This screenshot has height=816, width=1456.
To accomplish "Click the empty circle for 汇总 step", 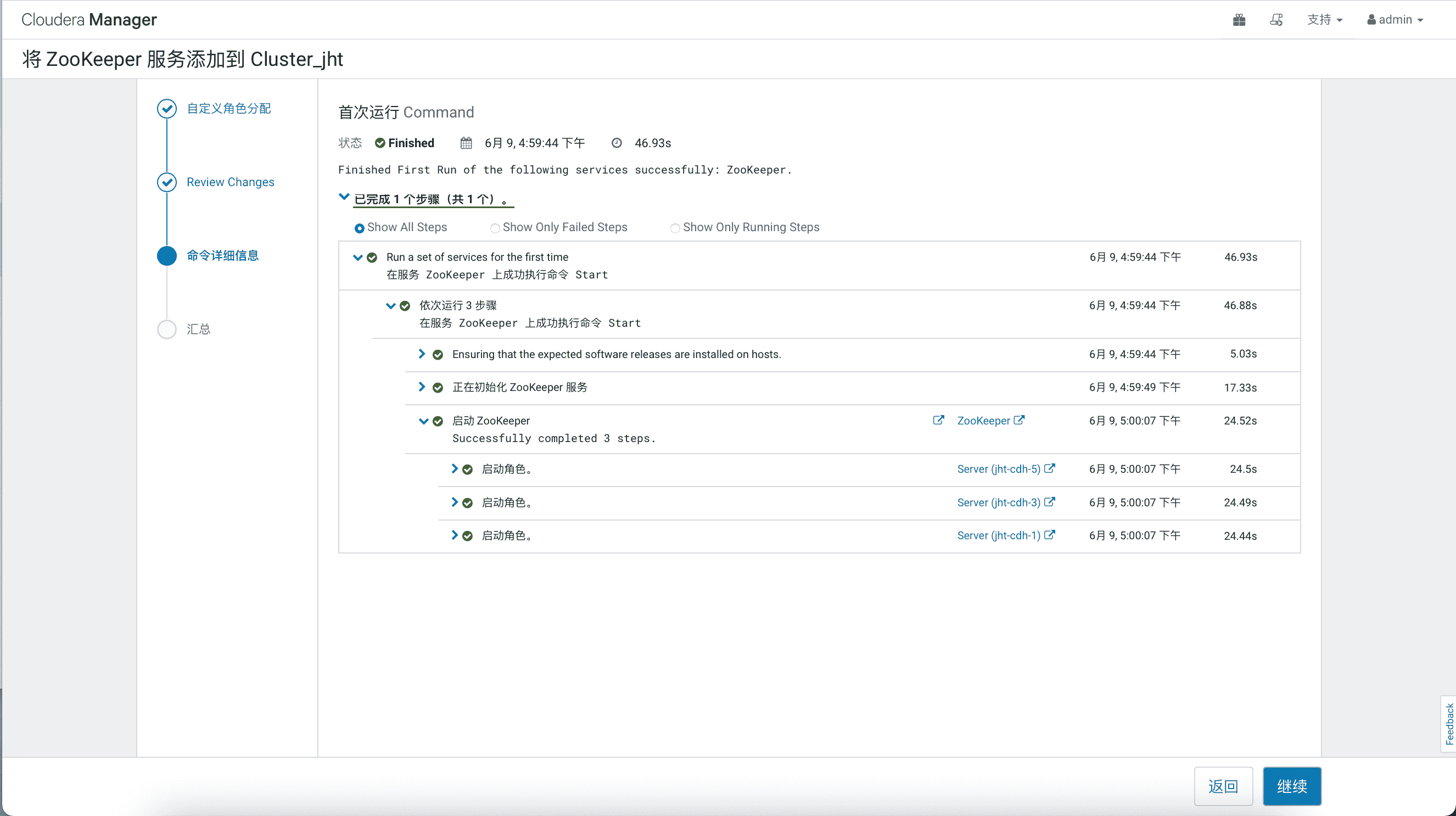I will click(x=167, y=329).
